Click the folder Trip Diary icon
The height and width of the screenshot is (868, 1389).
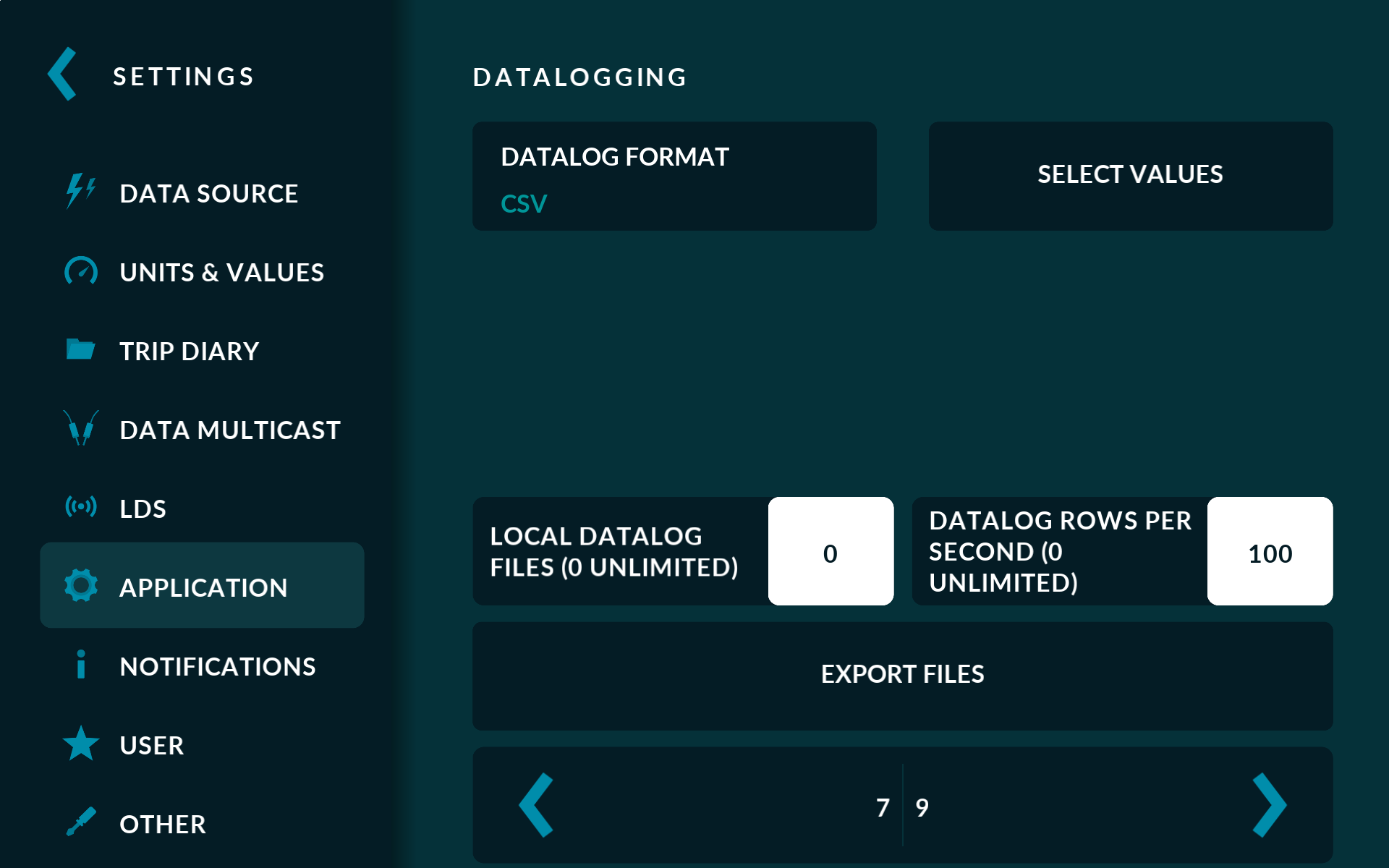coord(80,349)
